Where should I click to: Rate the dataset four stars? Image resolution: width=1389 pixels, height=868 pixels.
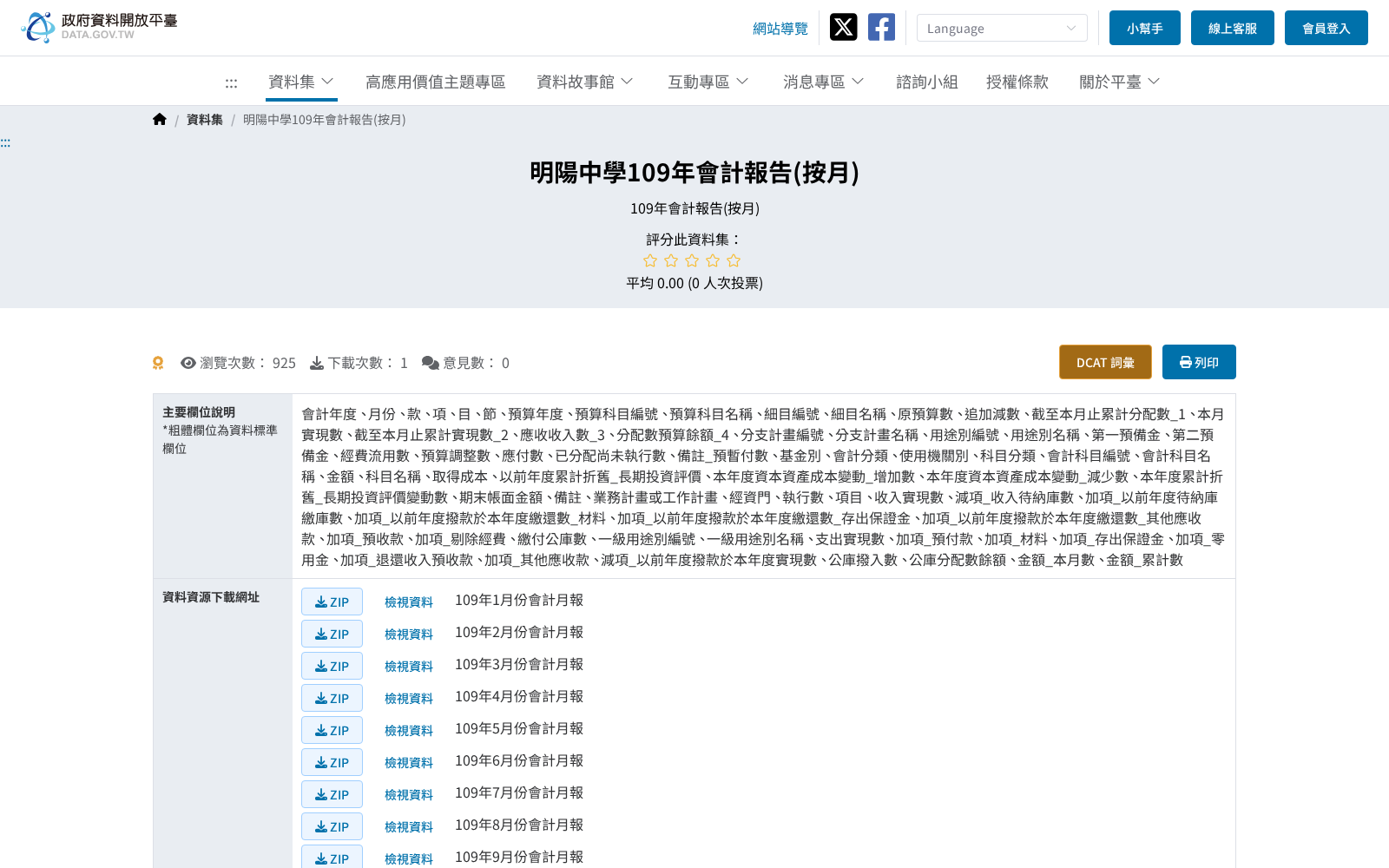(713, 260)
